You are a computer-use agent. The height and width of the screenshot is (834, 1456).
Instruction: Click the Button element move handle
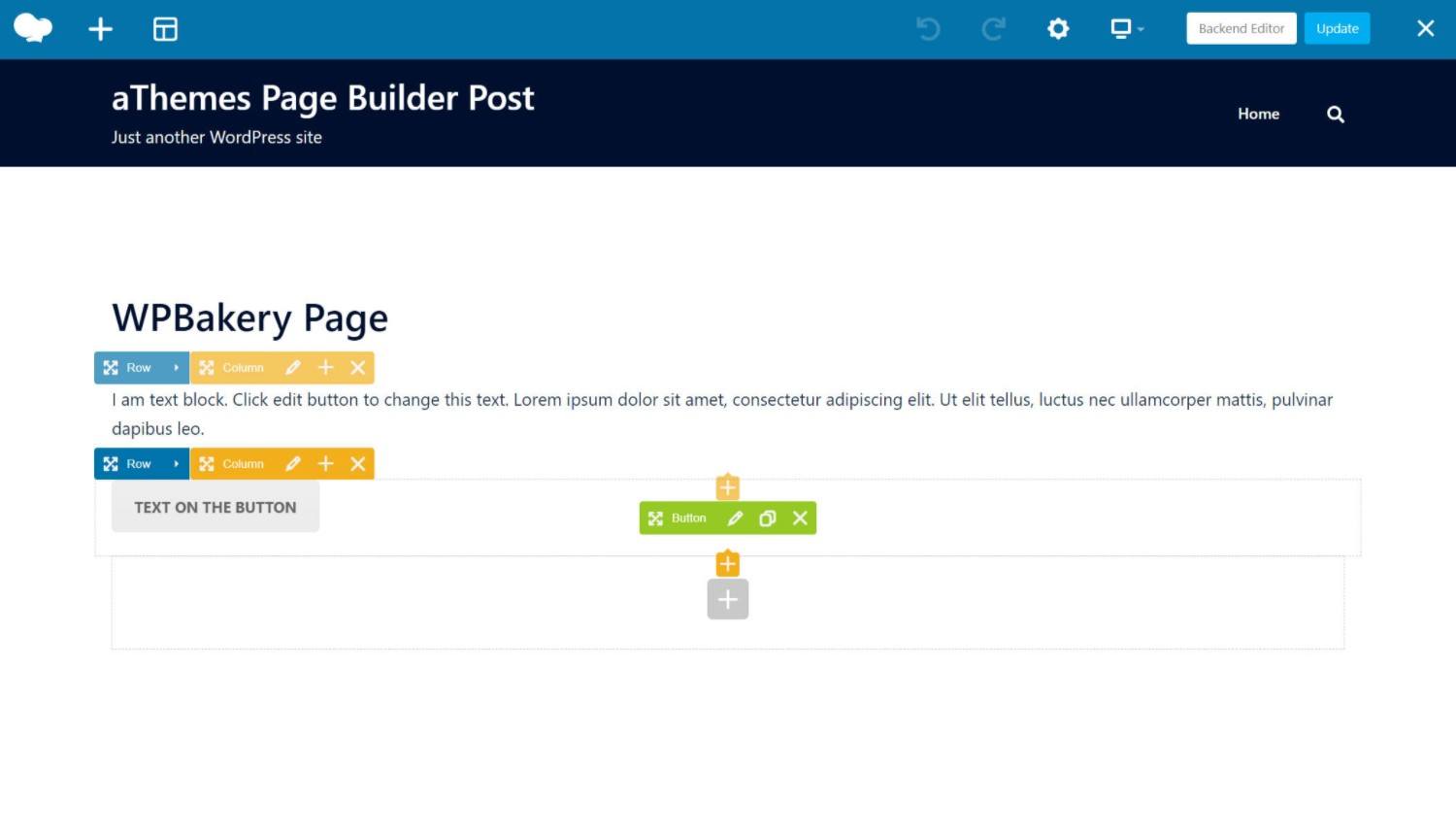pyautogui.click(x=655, y=518)
